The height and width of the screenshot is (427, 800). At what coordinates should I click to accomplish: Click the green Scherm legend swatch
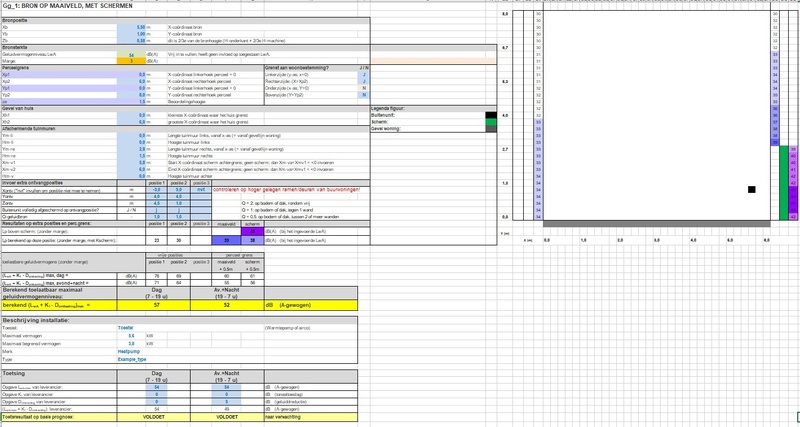pos(491,122)
